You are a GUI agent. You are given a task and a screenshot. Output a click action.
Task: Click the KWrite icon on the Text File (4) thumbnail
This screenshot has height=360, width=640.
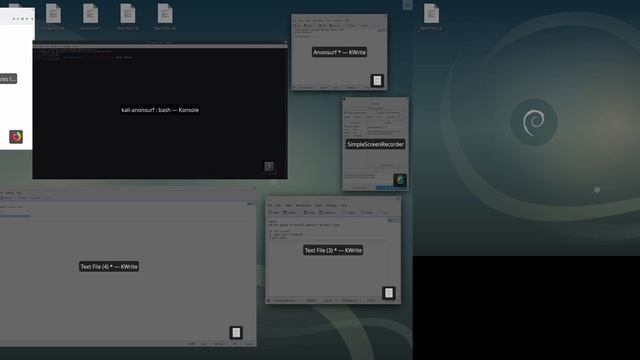click(236, 333)
